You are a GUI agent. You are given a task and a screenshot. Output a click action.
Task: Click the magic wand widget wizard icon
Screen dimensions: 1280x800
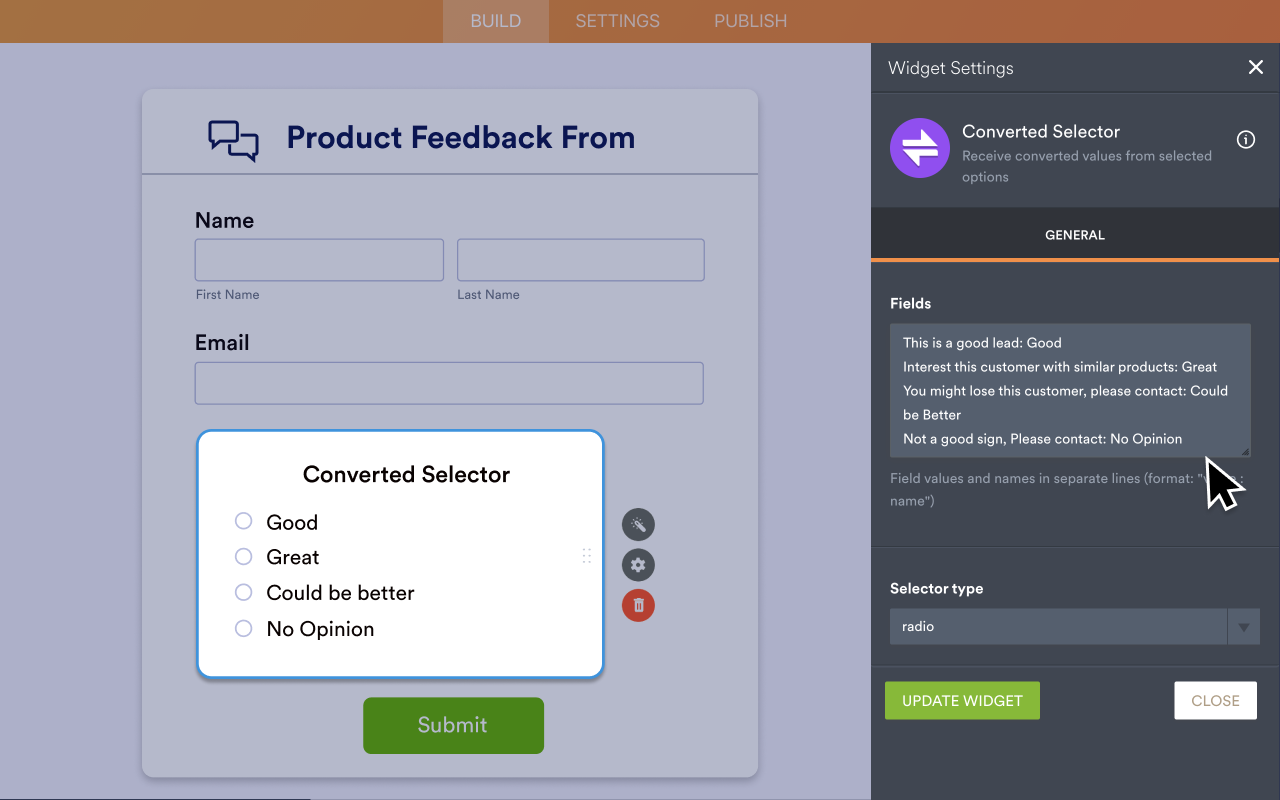638,524
